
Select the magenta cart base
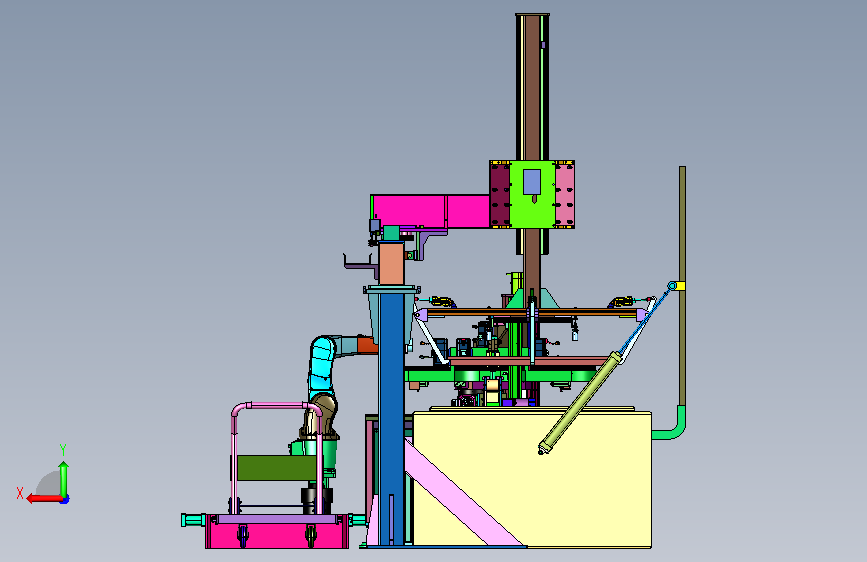tap(276, 535)
